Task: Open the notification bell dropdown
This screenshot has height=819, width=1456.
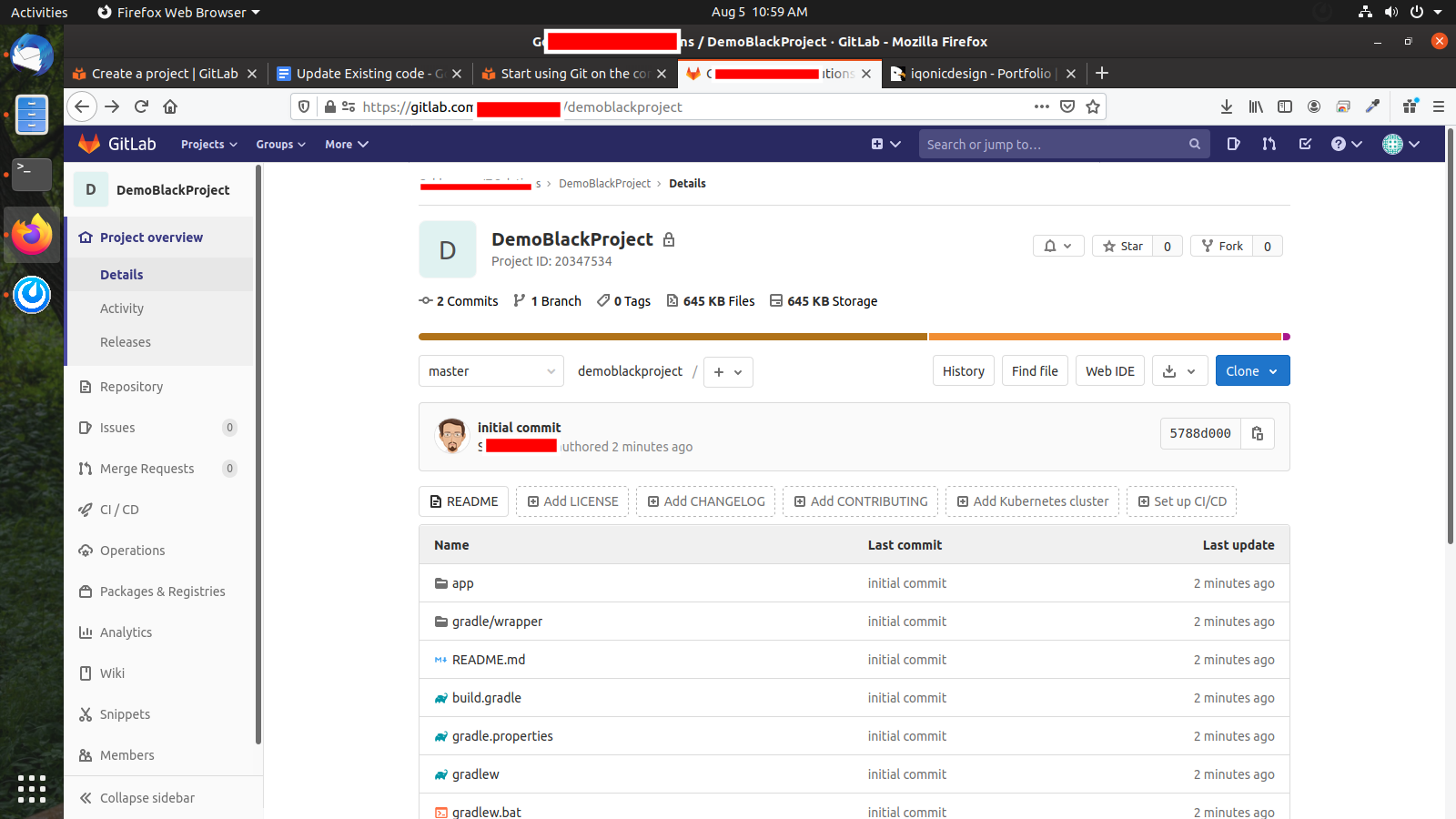Action: (x=1057, y=246)
